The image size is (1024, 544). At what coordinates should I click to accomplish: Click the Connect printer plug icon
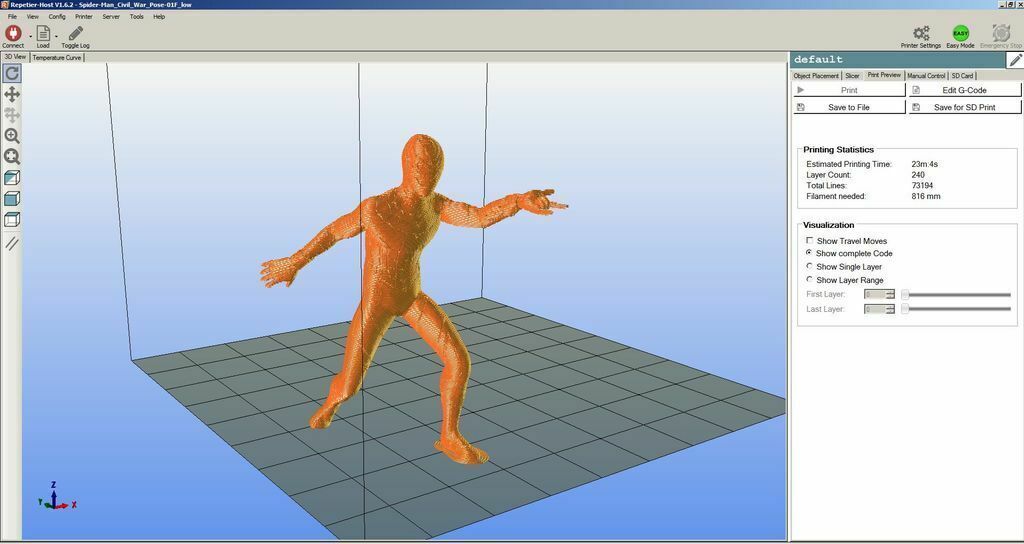point(13,33)
